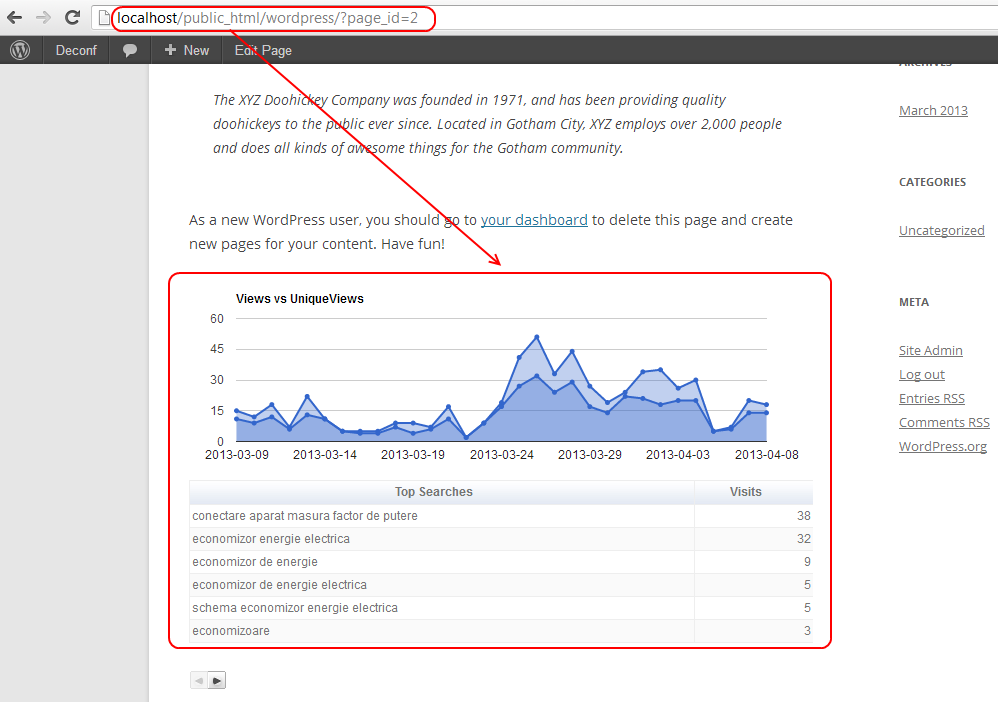Select the 'economizoare' search row
The height and width of the screenshot is (702, 998).
[x=501, y=630]
